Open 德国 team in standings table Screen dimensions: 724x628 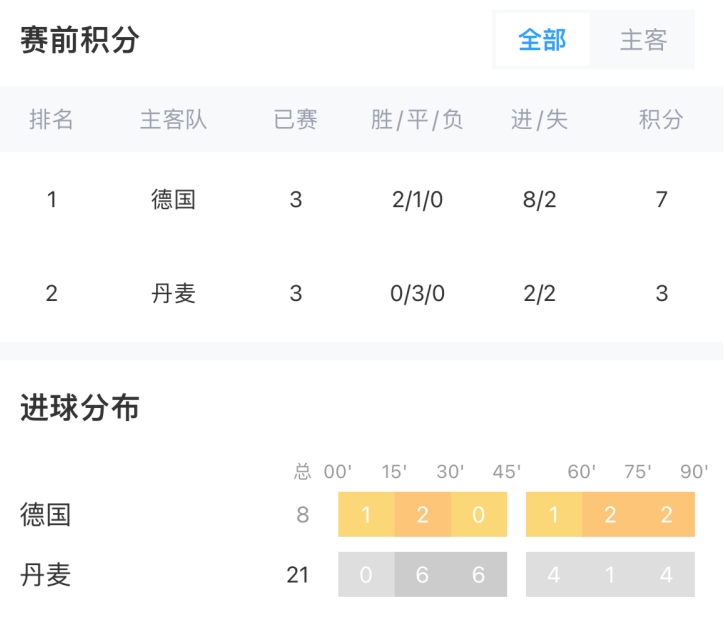[x=173, y=199]
